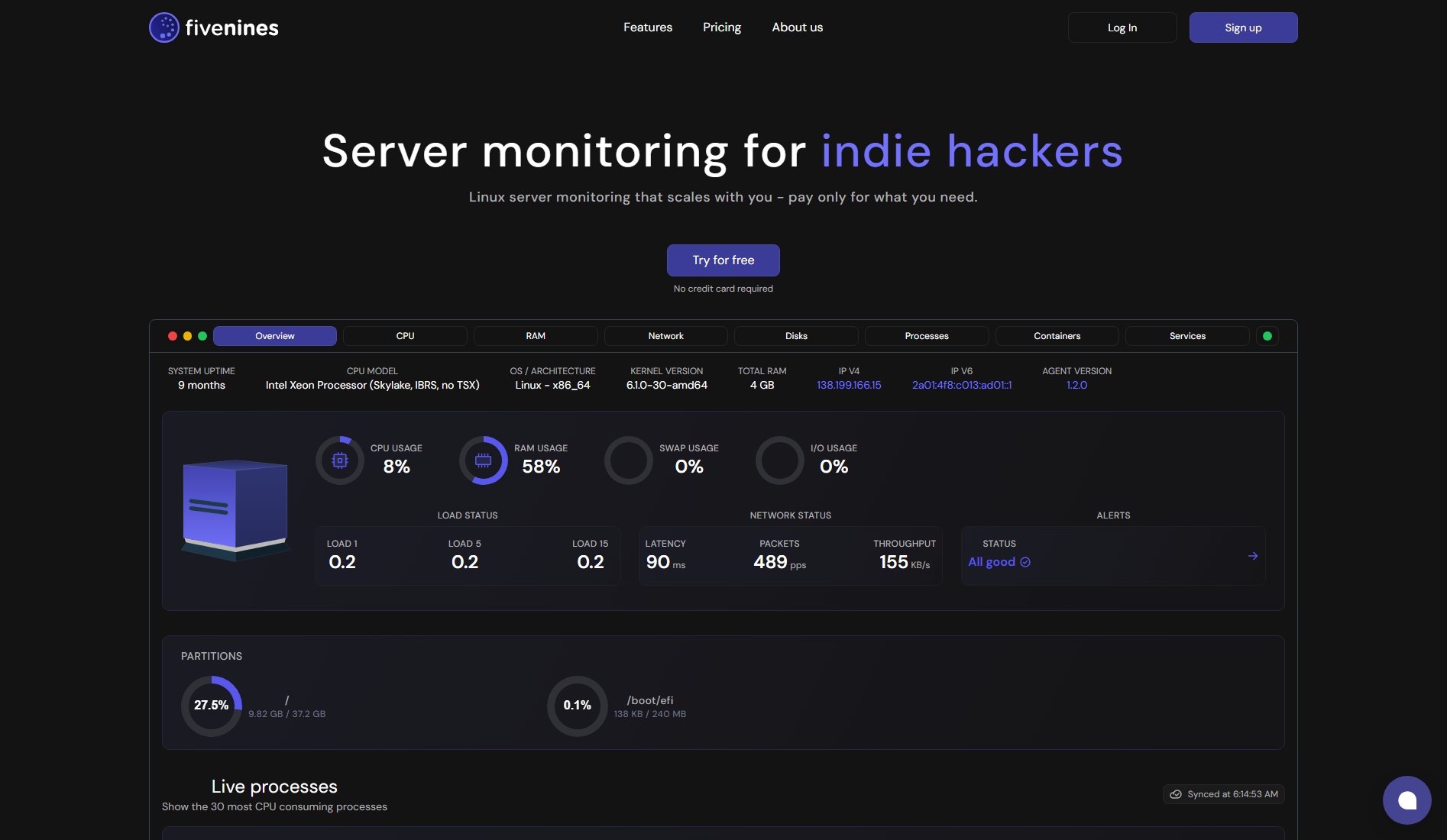
Task: Click the RAM usage memory chip icon
Action: pyautogui.click(x=483, y=460)
